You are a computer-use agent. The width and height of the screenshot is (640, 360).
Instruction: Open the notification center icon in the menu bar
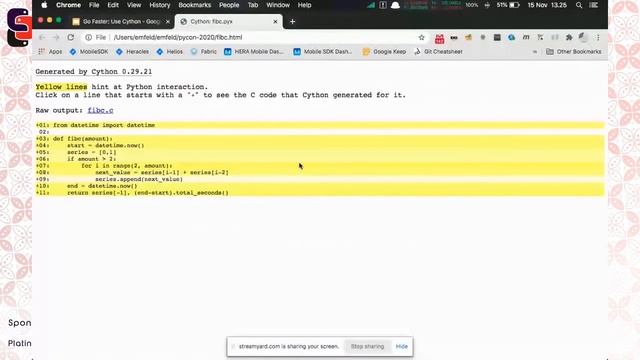[x=593, y=5]
